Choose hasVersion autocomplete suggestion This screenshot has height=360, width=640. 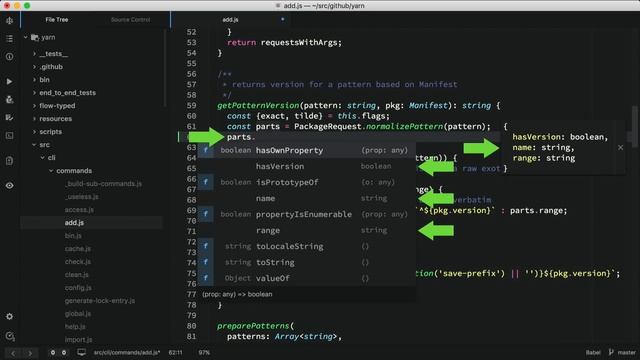pos(307,166)
